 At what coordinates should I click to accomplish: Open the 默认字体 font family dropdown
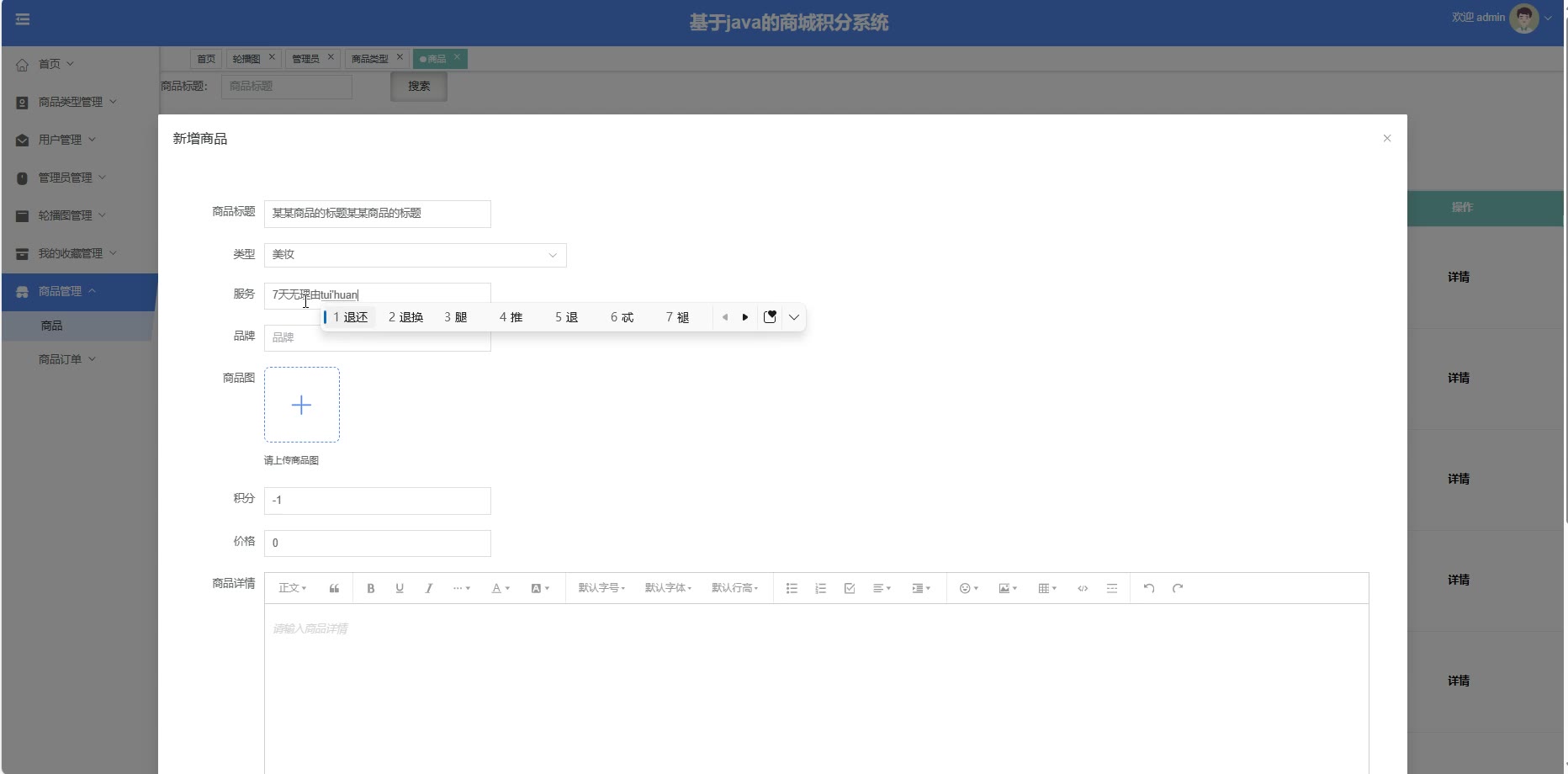[x=668, y=589]
